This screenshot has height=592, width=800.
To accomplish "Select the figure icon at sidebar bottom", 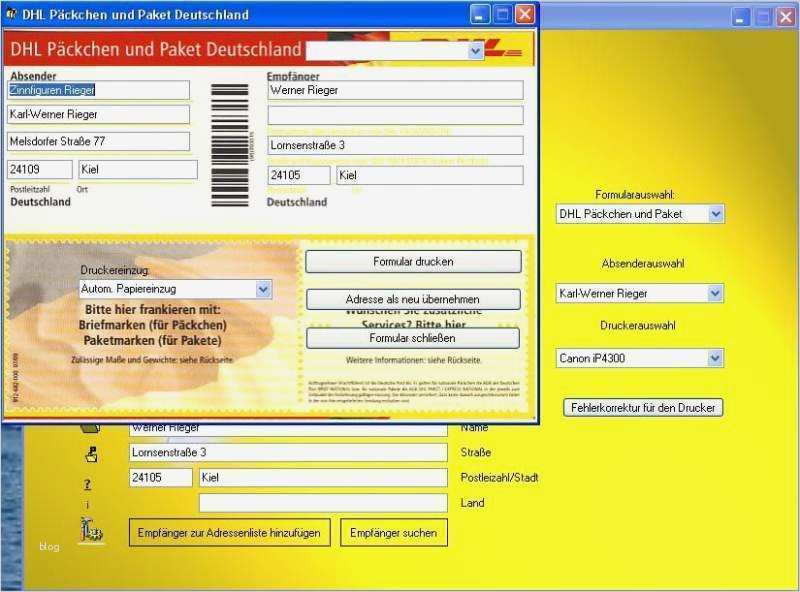I will click(92, 528).
